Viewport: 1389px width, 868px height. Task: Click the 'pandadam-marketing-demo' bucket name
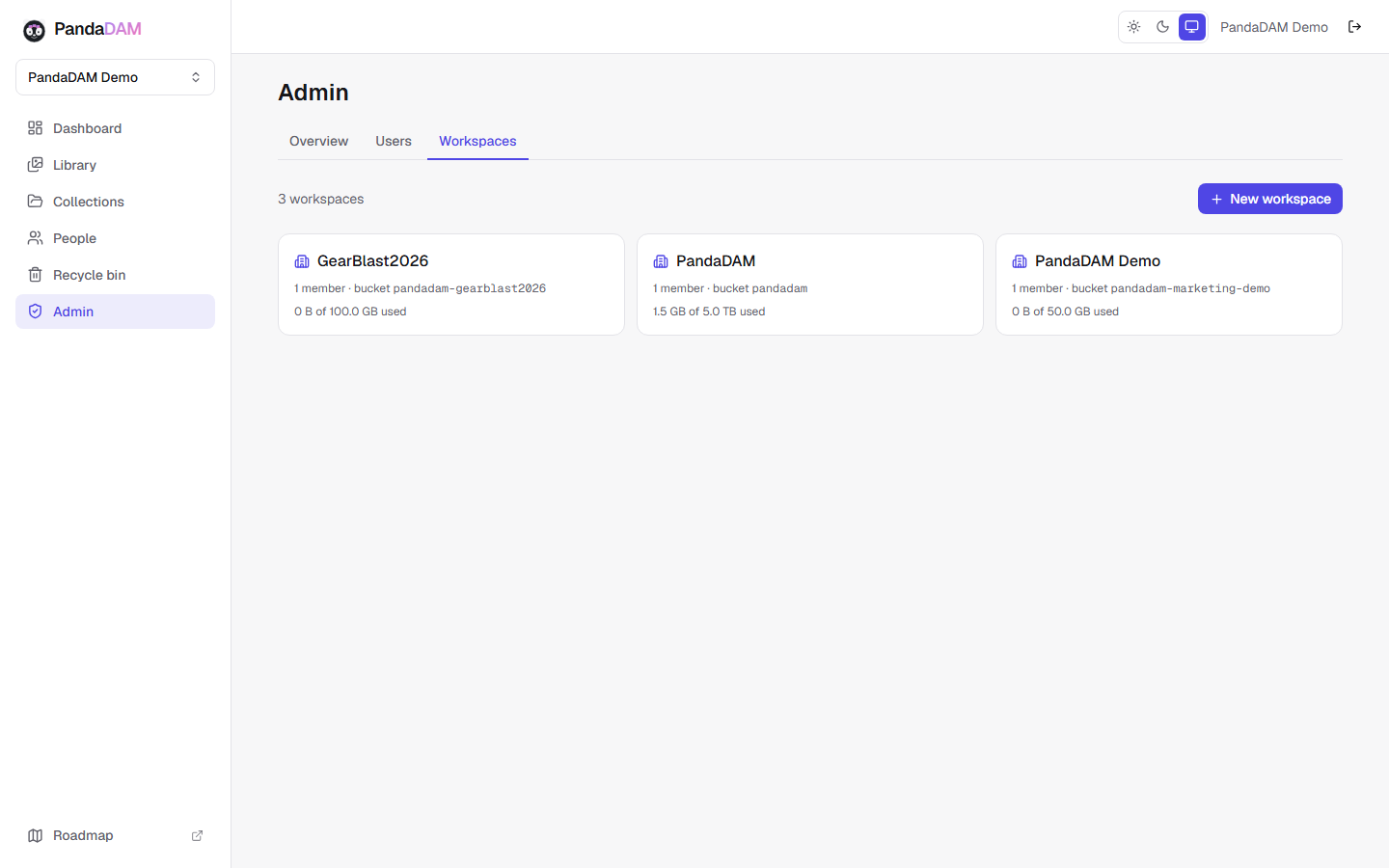point(1190,288)
